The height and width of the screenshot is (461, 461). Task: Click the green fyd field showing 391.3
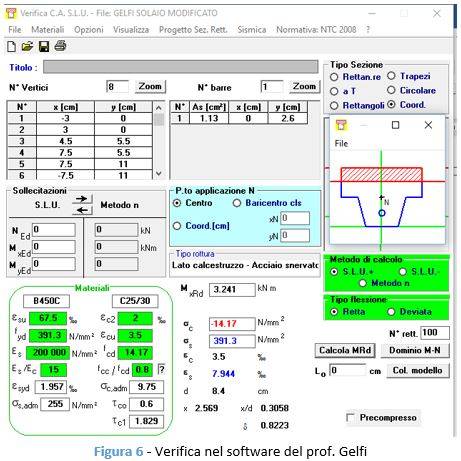(48, 335)
